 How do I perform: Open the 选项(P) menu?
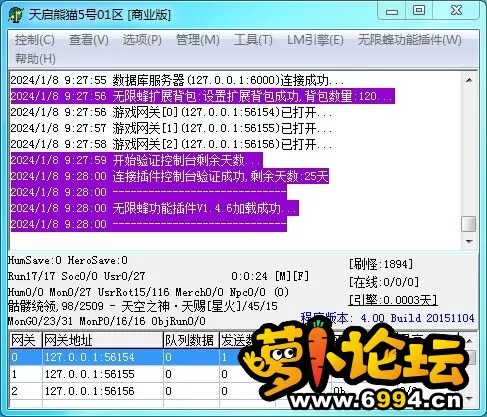[142, 40]
